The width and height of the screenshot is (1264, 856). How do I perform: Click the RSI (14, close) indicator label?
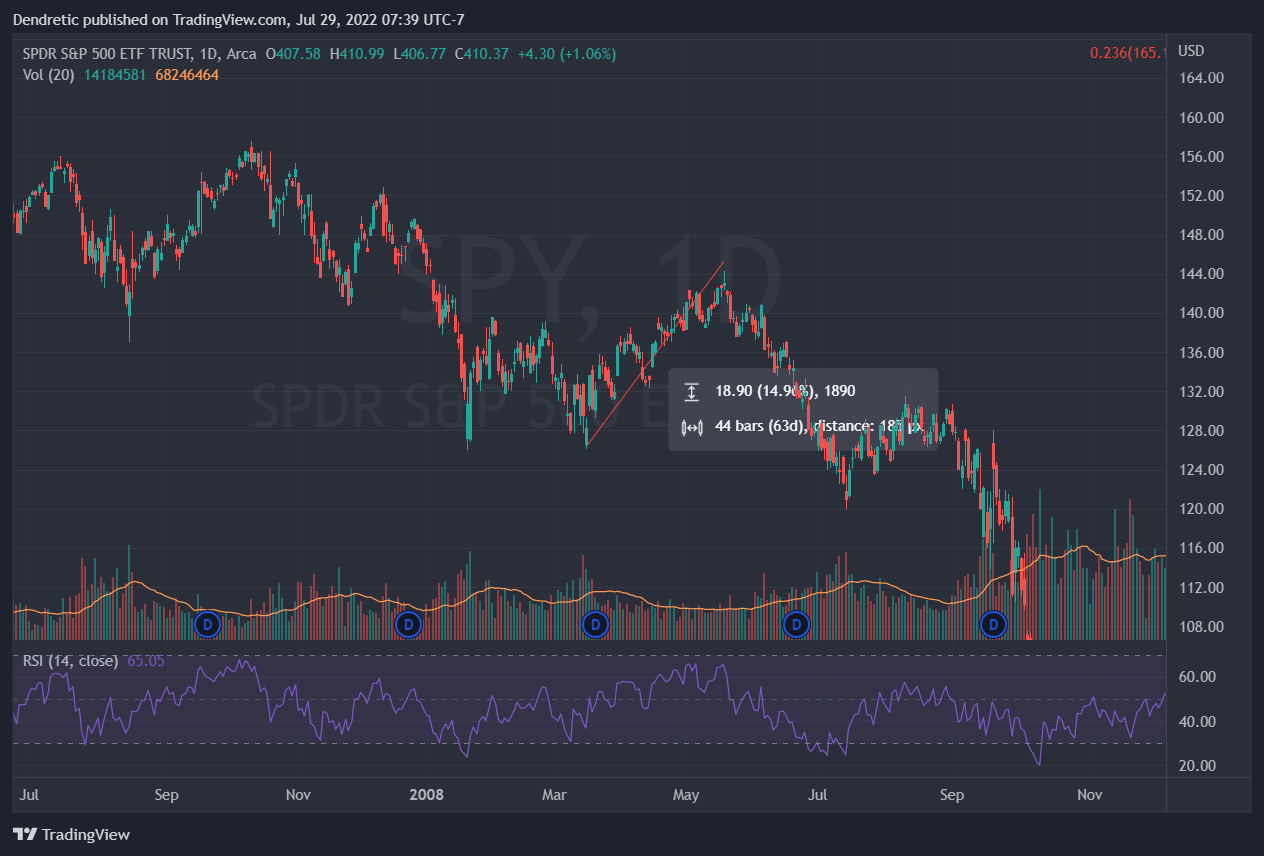[69, 661]
